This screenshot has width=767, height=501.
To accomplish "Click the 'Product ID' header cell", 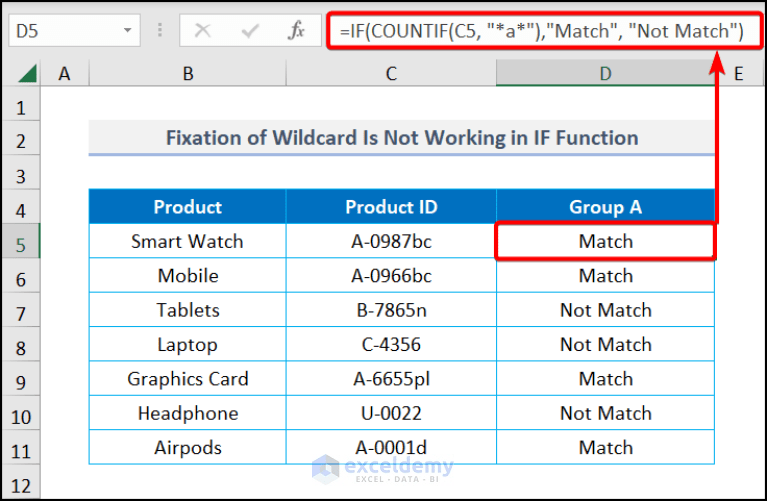I will [391, 206].
